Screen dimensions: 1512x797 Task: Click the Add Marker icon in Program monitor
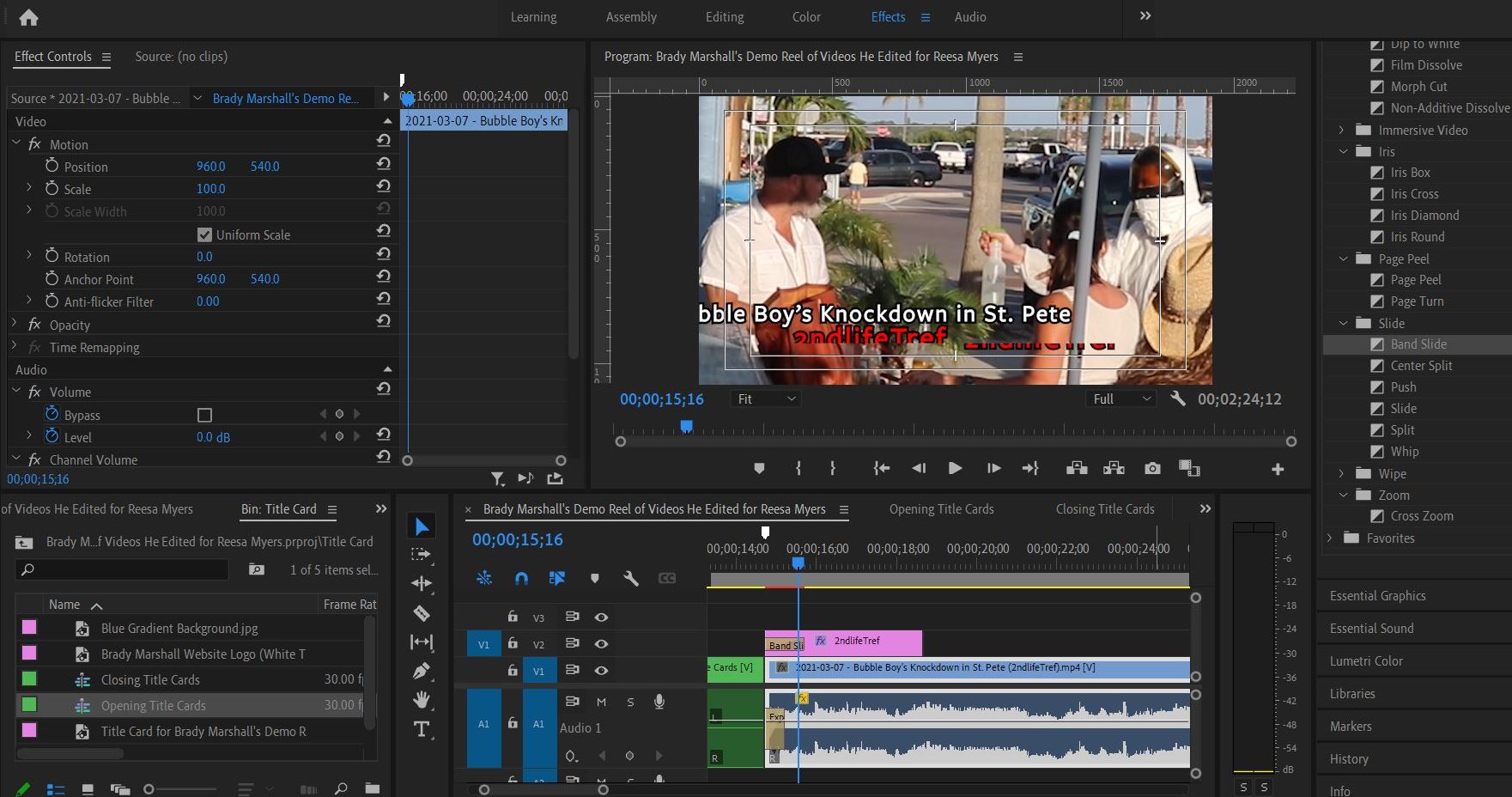[759, 469]
